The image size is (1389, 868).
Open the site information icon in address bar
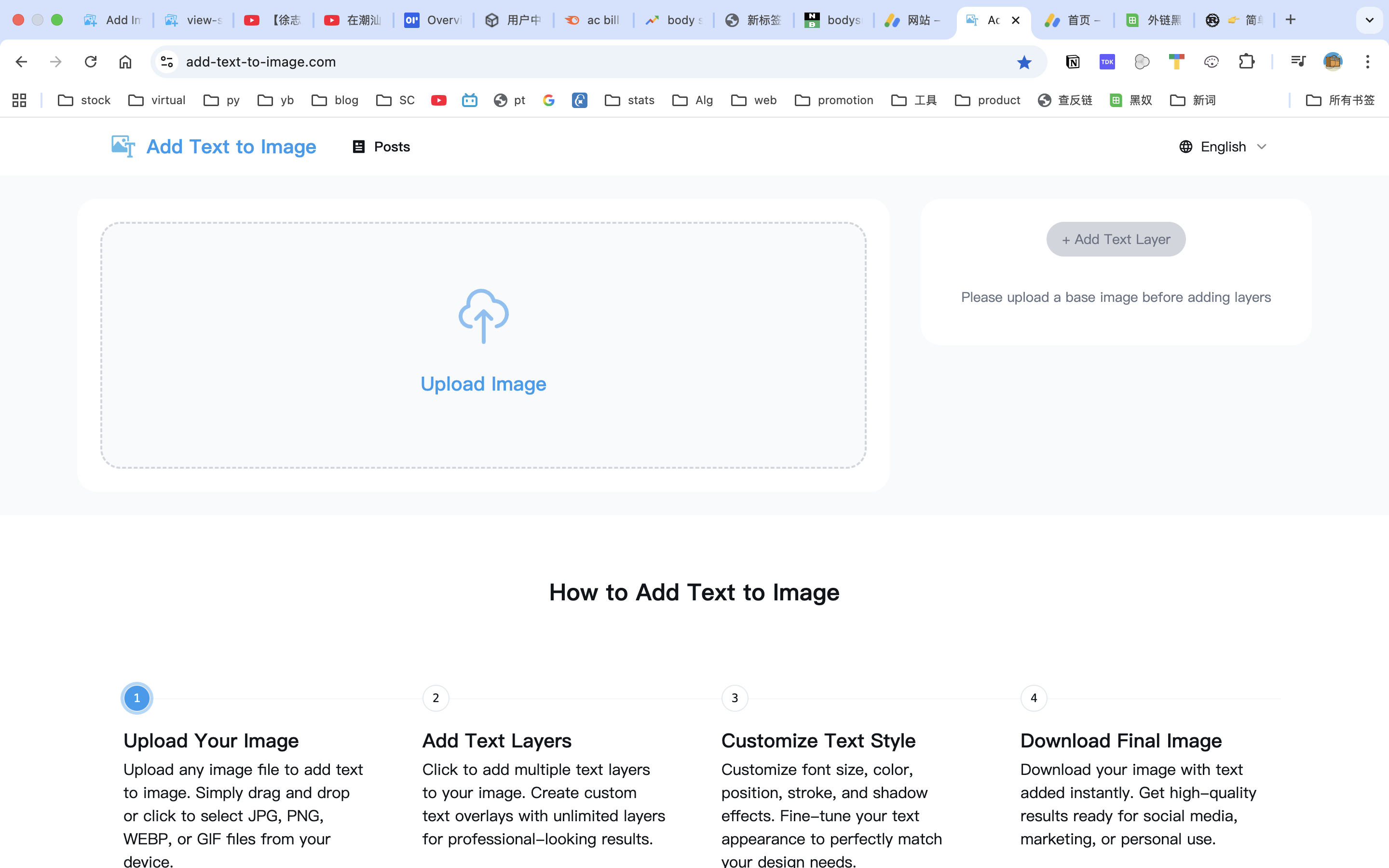(167, 62)
